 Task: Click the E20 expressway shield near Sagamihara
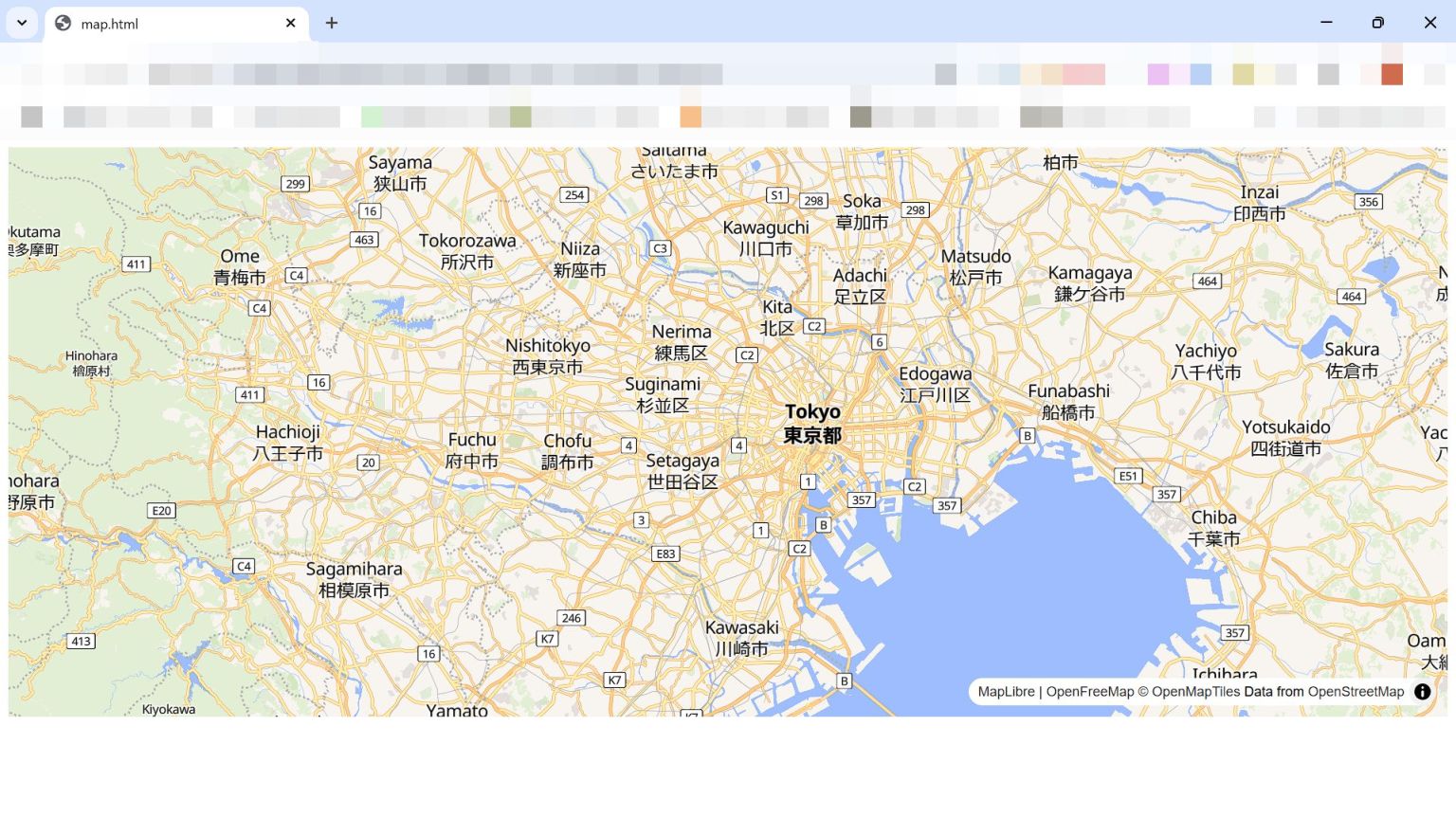160,510
